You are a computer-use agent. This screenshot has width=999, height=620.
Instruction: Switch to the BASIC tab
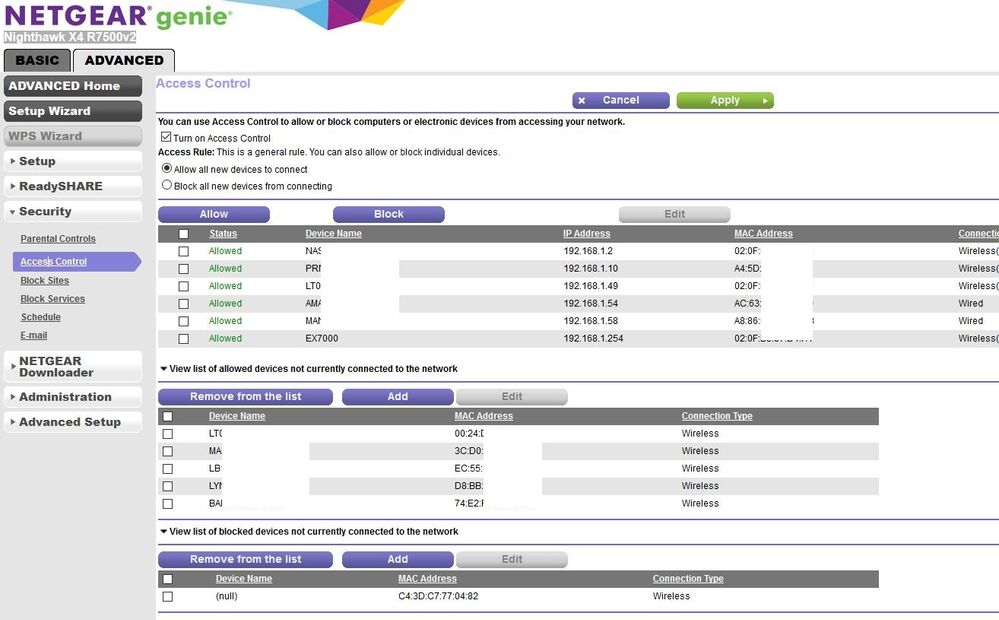37,60
